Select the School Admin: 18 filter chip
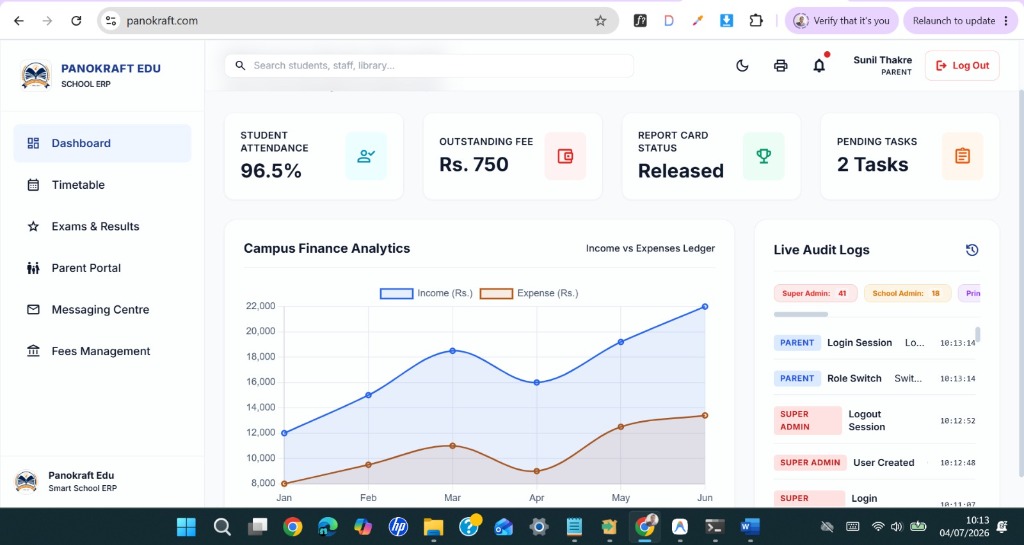Screen dimensions: 1024x545 point(906,293)
